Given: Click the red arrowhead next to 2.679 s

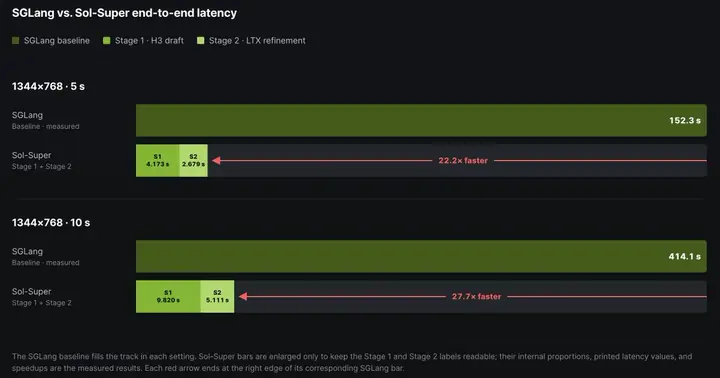Looking at the screenshot, I should [x=216, y=160].
